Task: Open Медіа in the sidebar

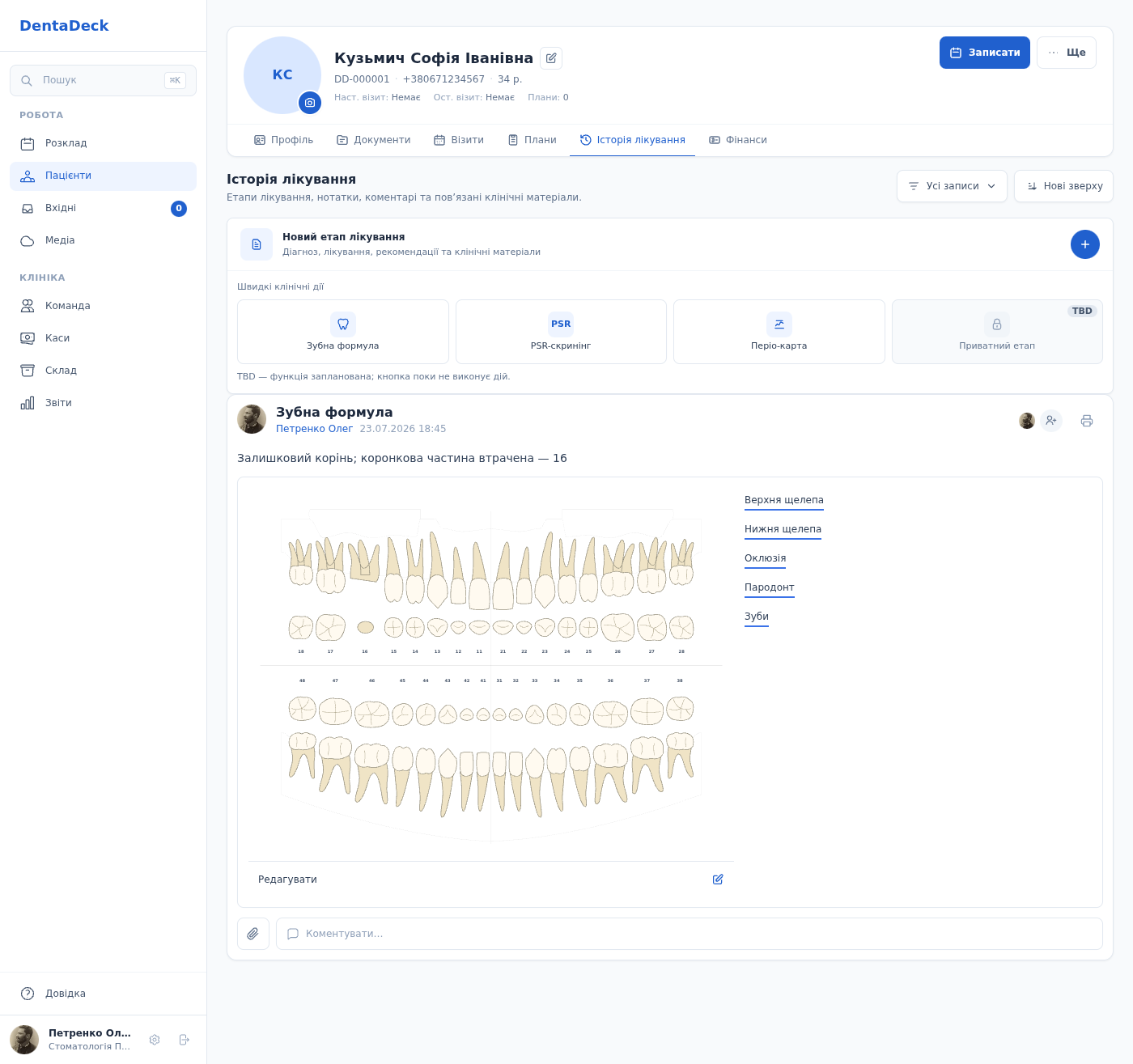Action: click(103, 240)
